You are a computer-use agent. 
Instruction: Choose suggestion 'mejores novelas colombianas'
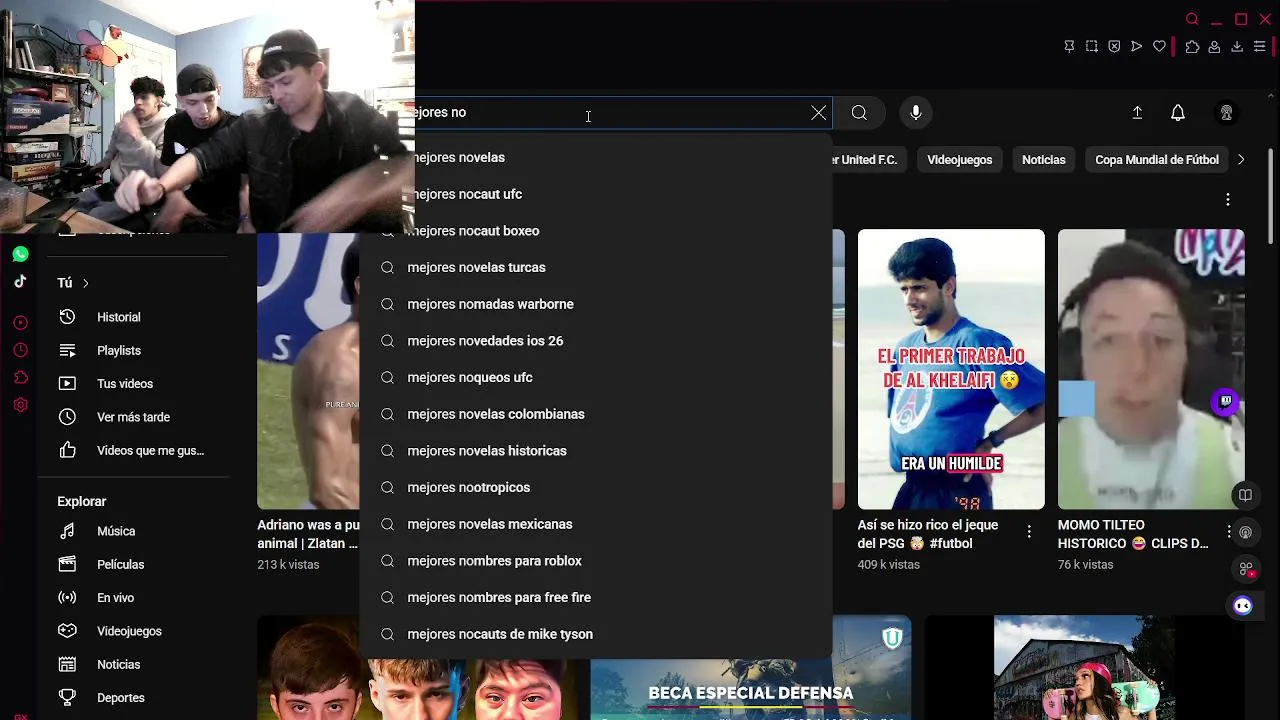pos(596,414)
